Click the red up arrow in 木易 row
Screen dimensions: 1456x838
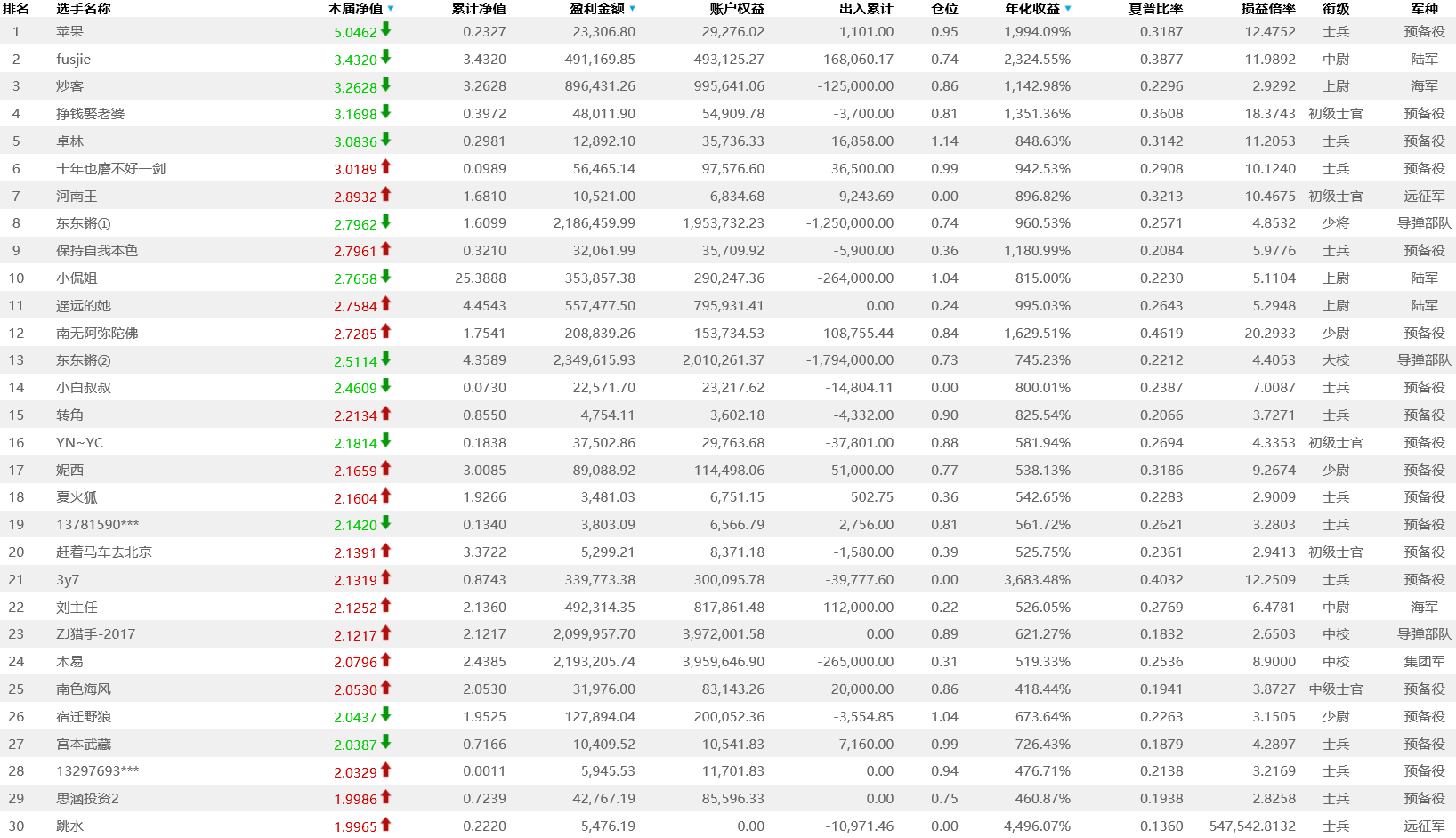point(385,660)
